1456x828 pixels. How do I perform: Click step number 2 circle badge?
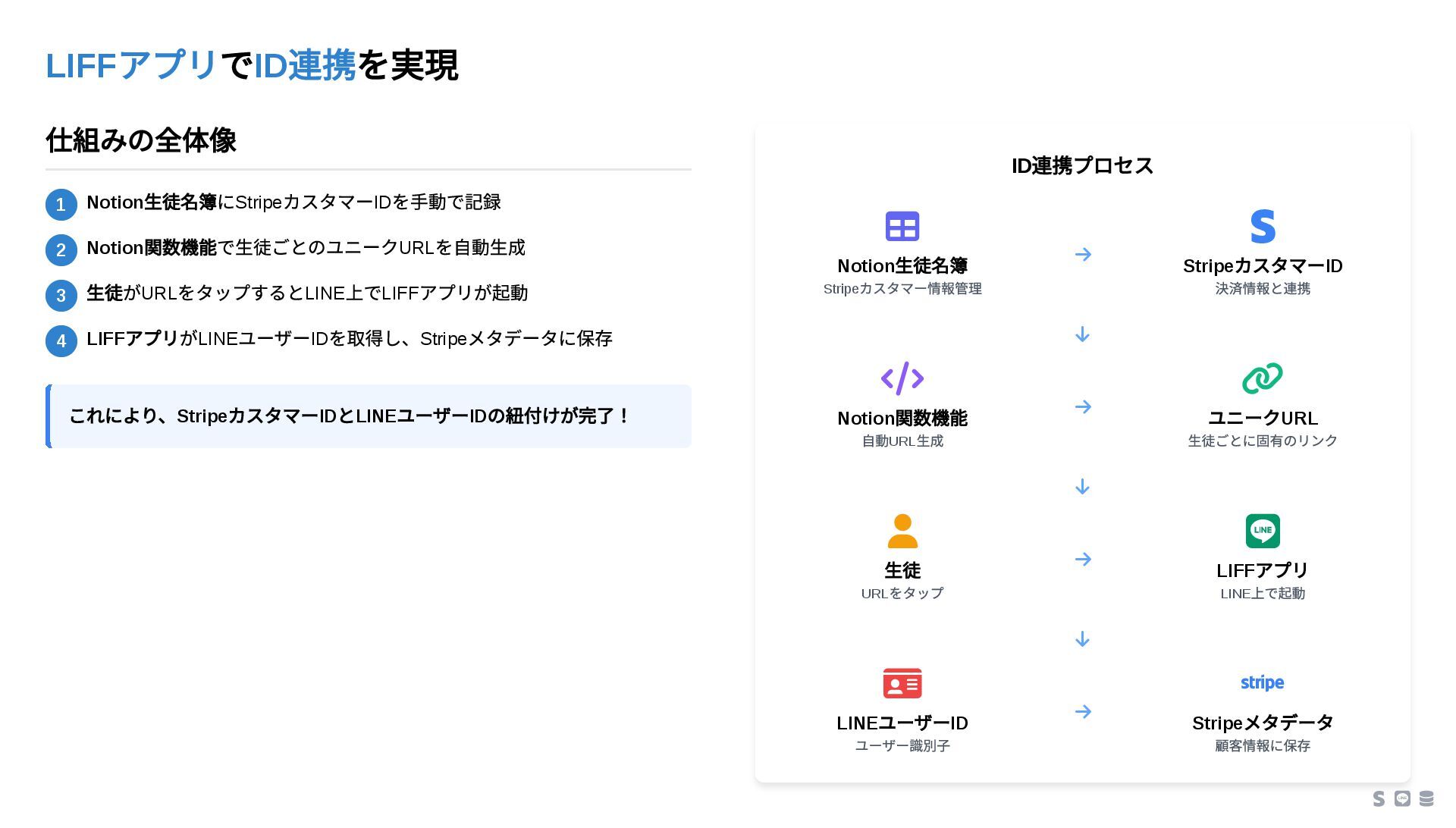pyautogui.click(x=61, y=250)
